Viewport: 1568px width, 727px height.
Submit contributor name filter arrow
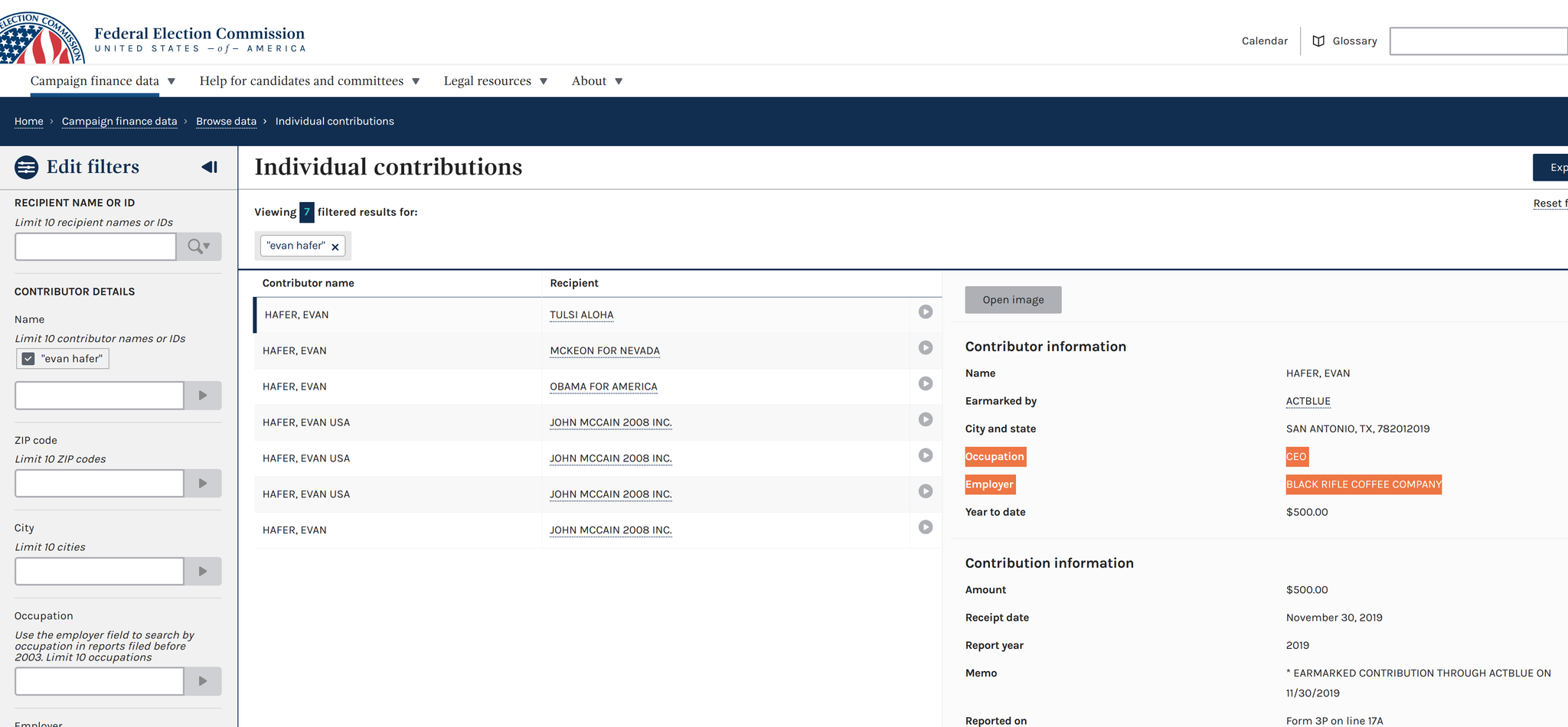(x=203, y=396)
